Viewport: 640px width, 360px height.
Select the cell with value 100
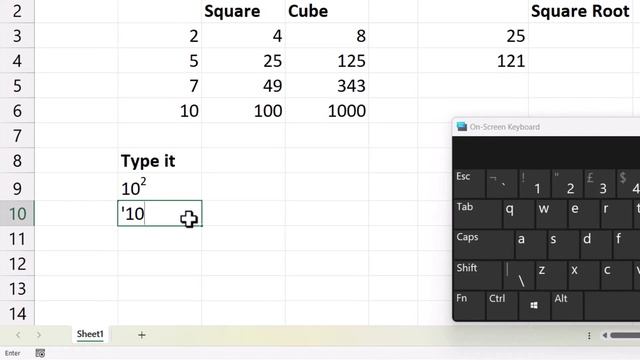(x=243, y=111)
